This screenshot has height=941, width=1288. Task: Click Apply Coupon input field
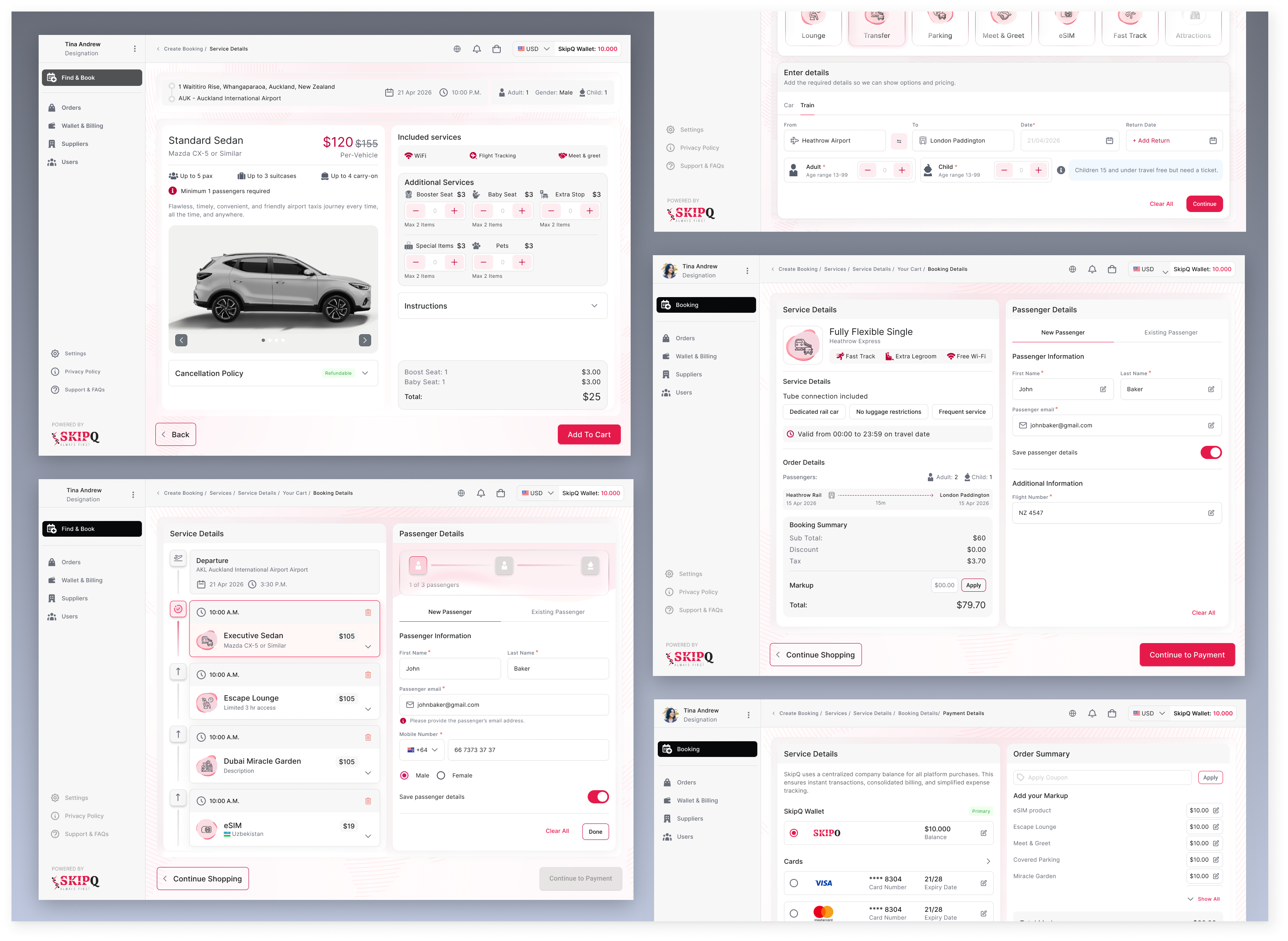click(x=1102, y=777)
